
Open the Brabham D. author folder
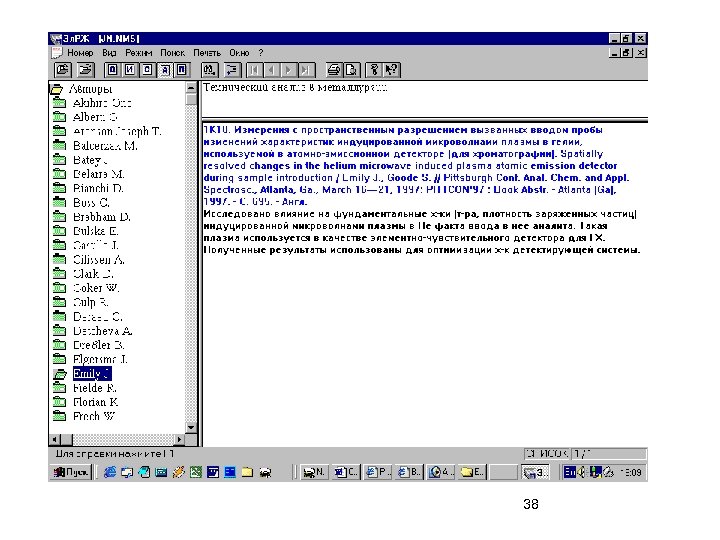pos(101,217)
